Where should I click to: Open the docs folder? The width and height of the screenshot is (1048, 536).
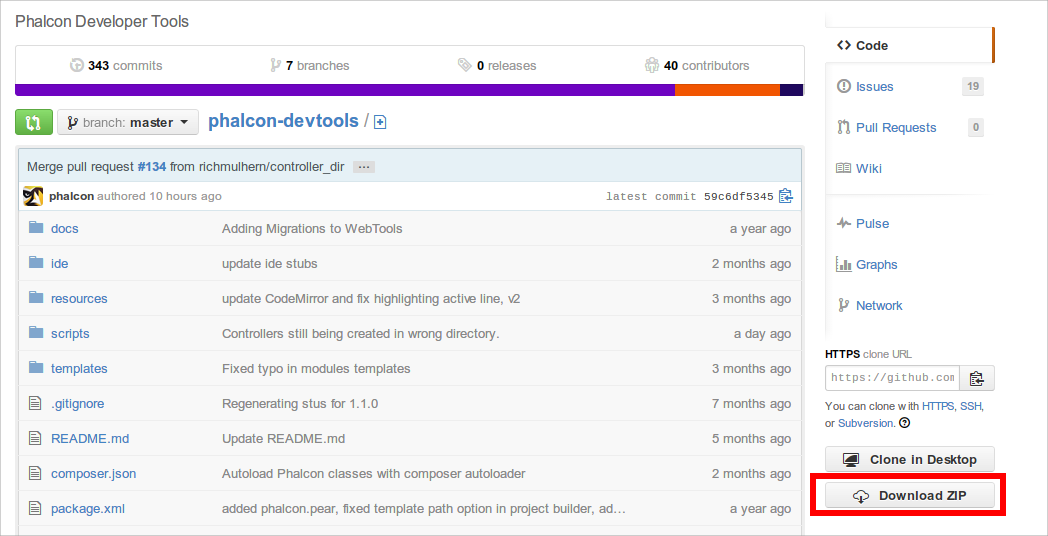pyautogui.click(x=64, y=229)
